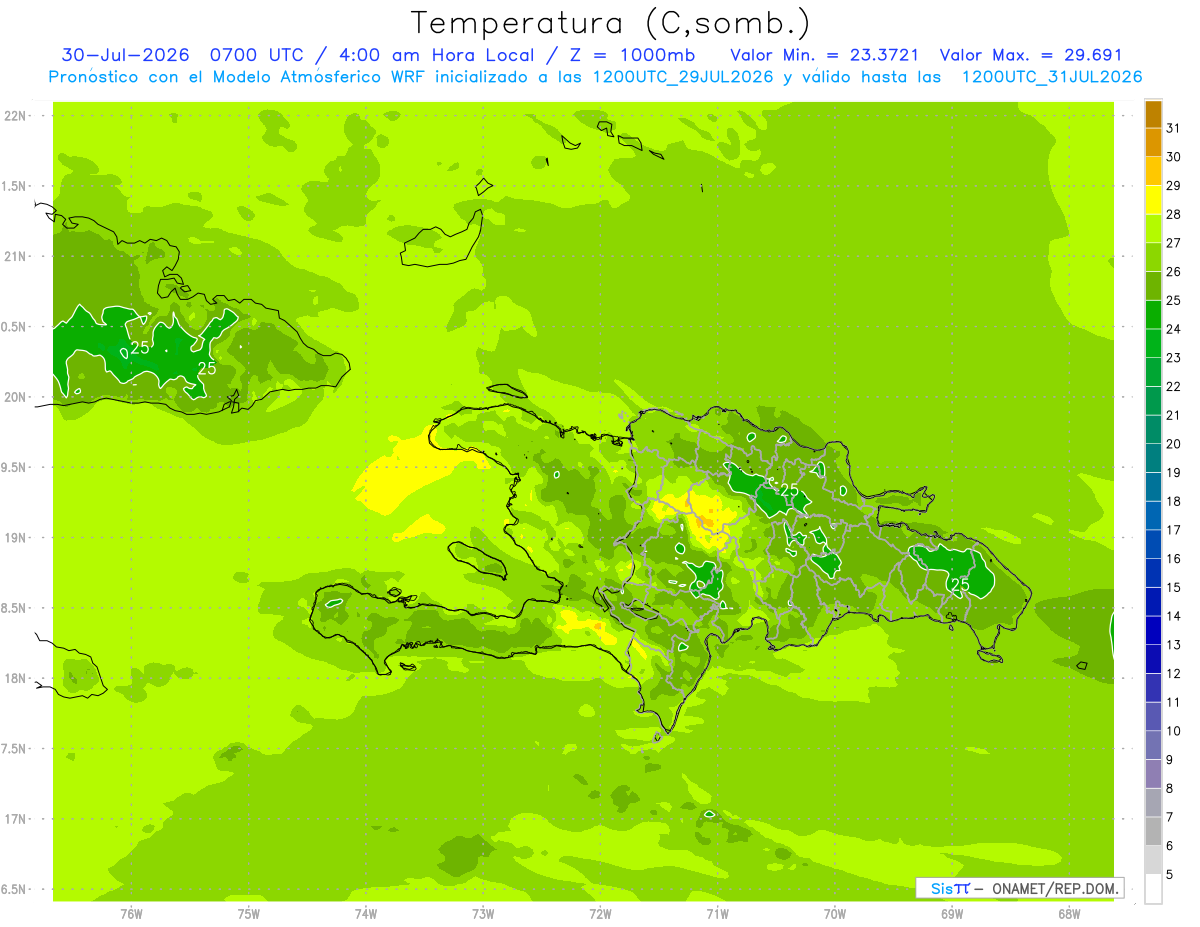Click the 'ONAMET/REP.DOM.' credit label

coord(1055,888)
